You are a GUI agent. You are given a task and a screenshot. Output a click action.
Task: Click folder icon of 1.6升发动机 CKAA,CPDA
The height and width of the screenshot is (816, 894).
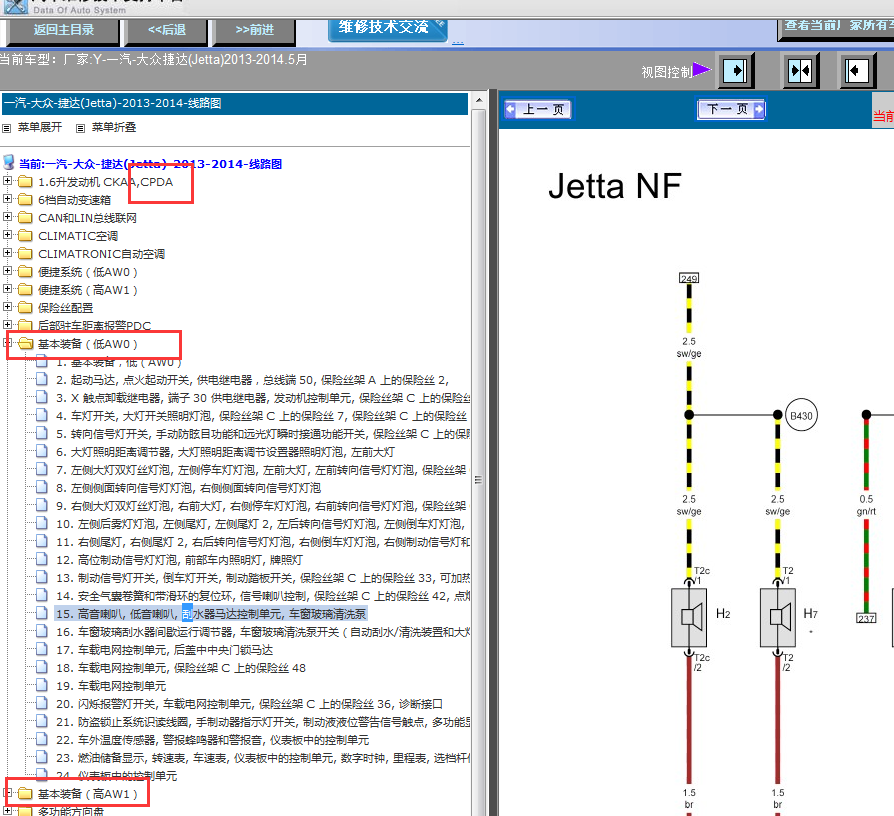pos(25,182)
